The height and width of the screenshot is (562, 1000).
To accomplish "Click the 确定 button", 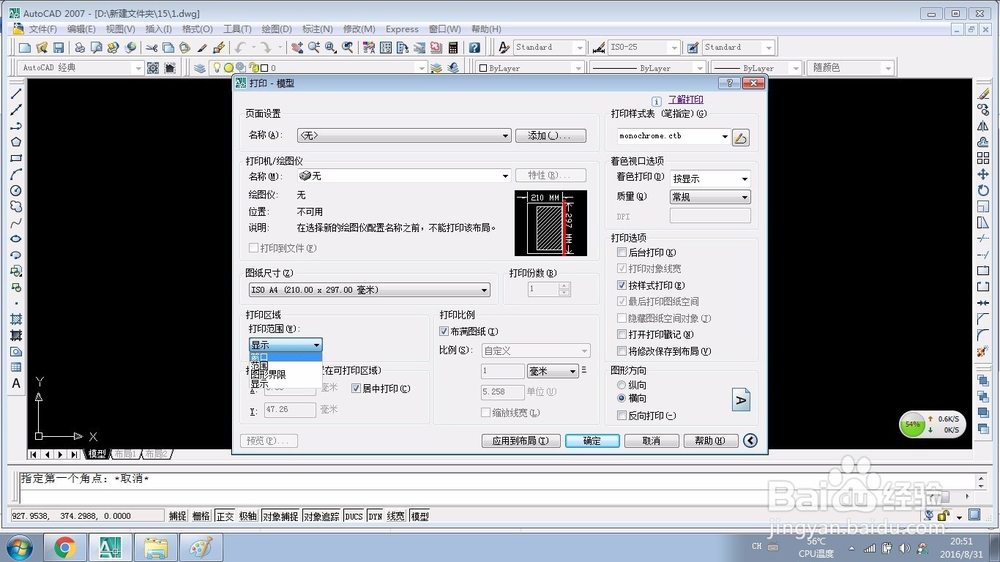I will click(592, 441).
